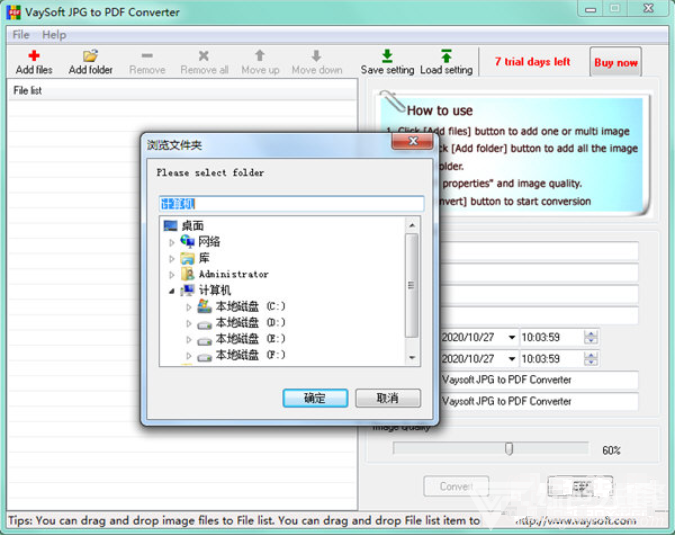The image size is (675, 535).
Task: Expand the 库 tree node
Action: click(x=172, y=259)
